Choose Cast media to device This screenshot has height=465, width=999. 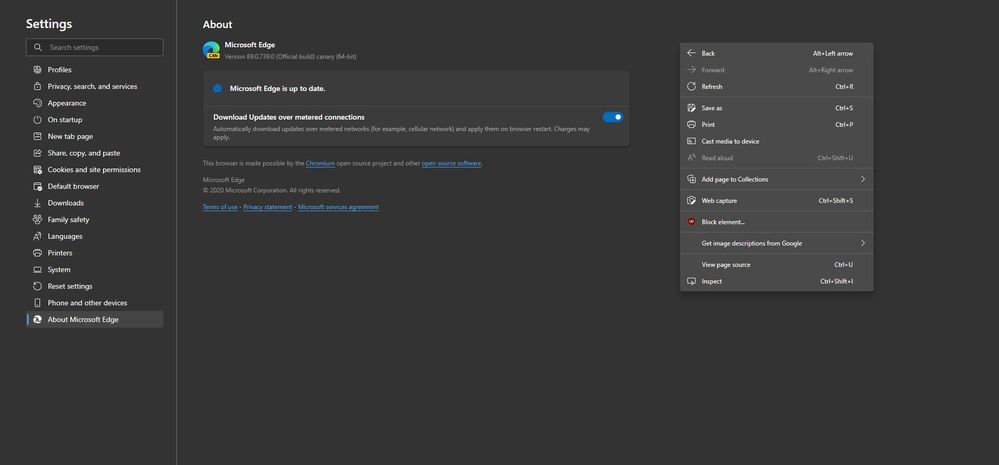point(777,141)
